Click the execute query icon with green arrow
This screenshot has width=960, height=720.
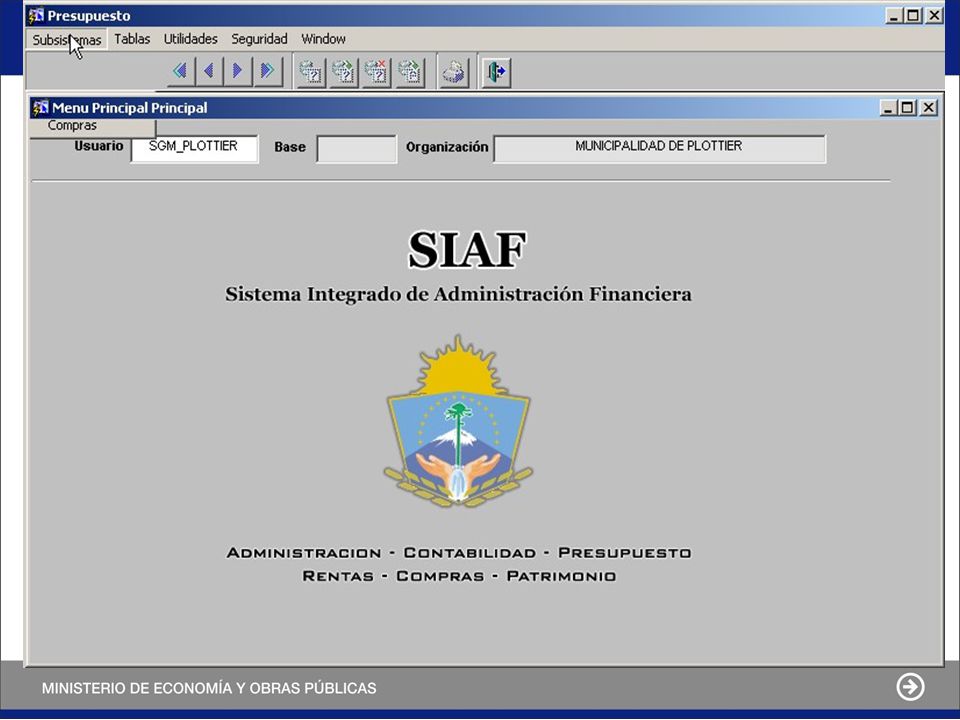pos(344,72)
